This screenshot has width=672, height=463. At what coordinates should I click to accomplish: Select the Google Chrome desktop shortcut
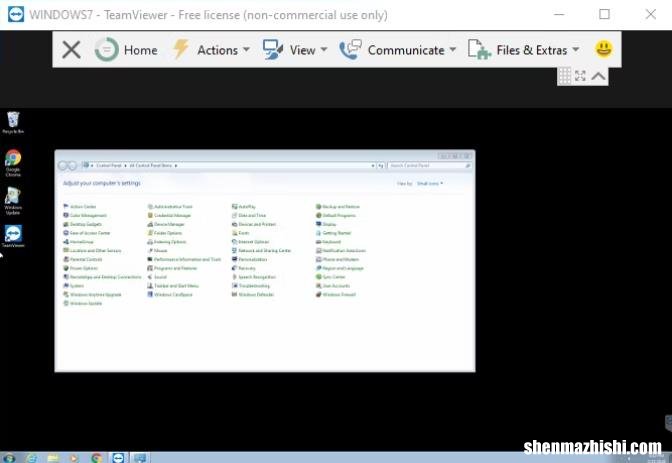pos(13,163)
